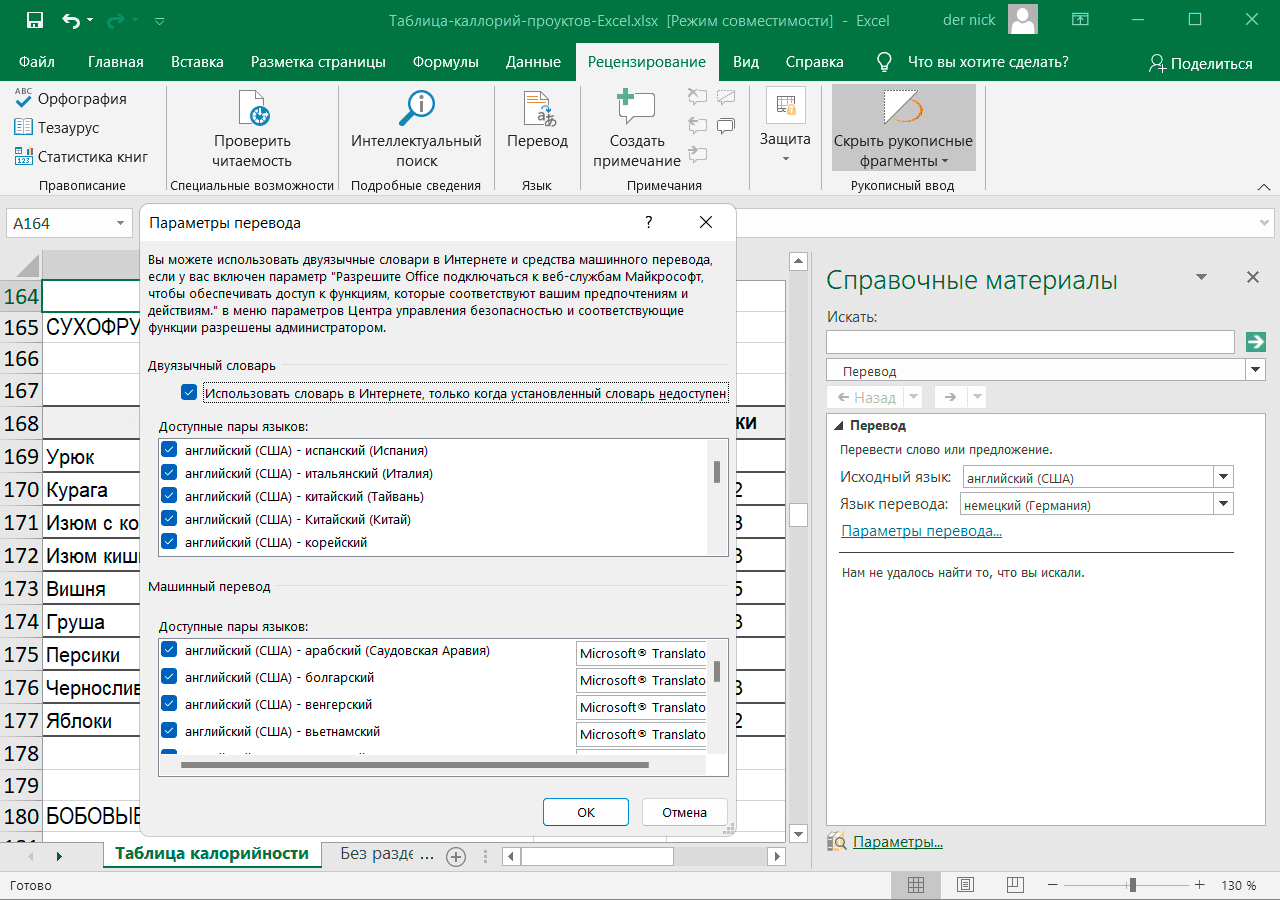The height and width of the screenshot is (900, 1280).
Task: Click Hide Ink (Скрыть рукописные фрагменты)
Action: tap(903, 129)
